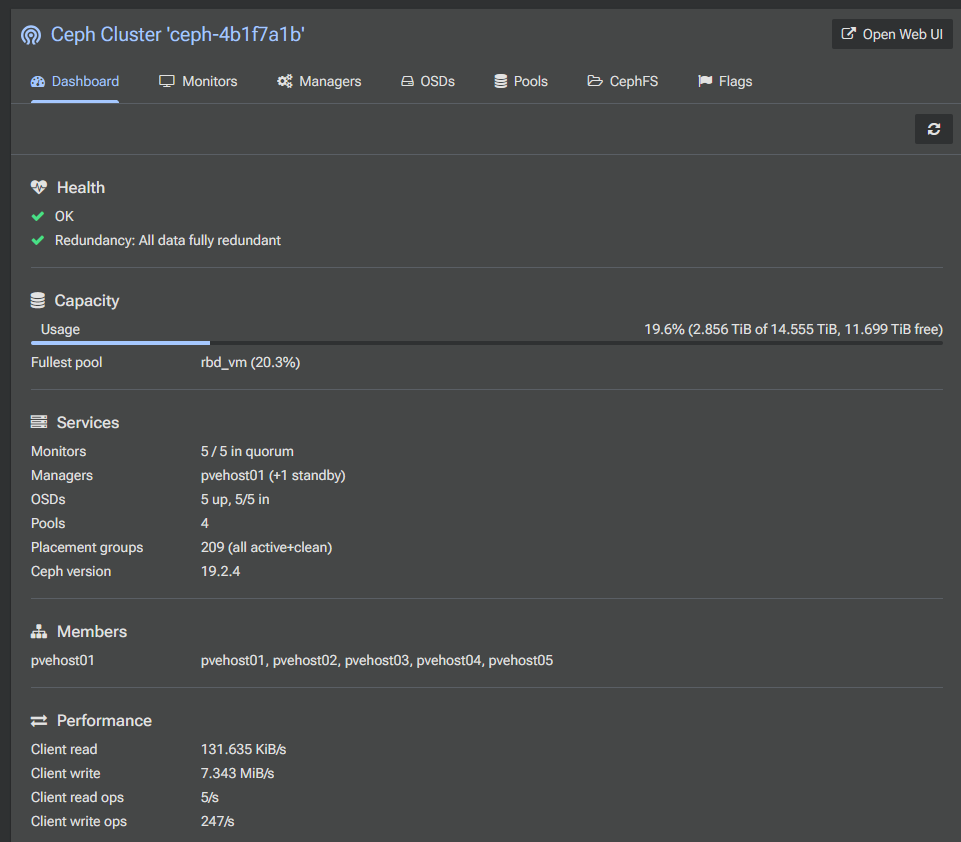Click the fullest pool rbd_vm value
961x842 pixels.
(x=250, y=362)
